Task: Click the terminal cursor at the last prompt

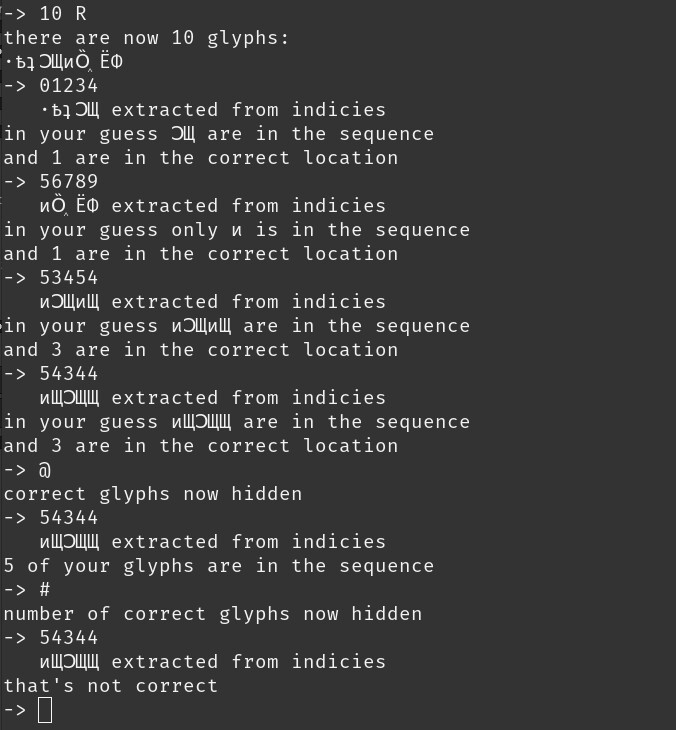Action: 45,710
